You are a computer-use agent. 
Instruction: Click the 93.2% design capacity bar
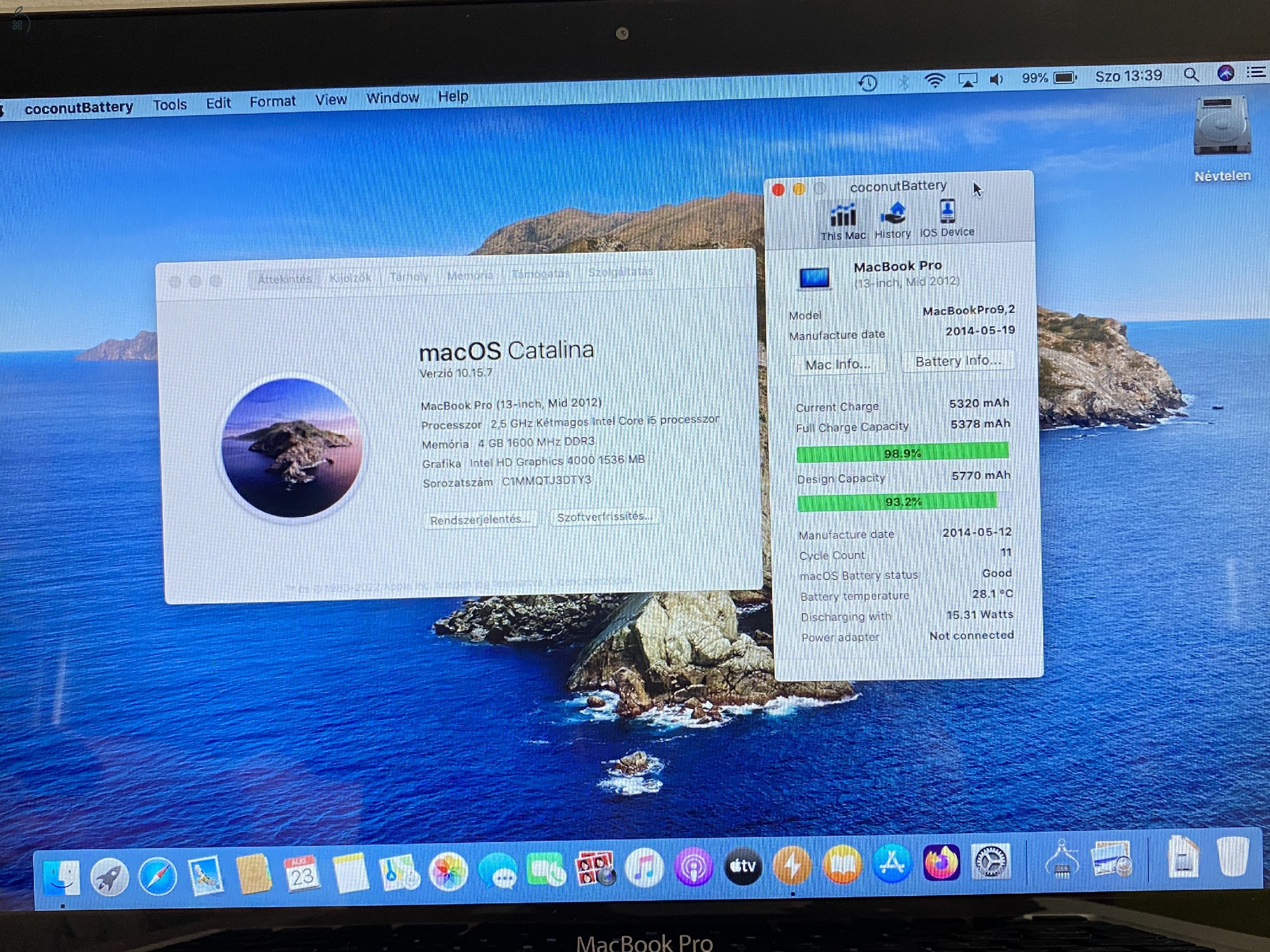point(904,501)
